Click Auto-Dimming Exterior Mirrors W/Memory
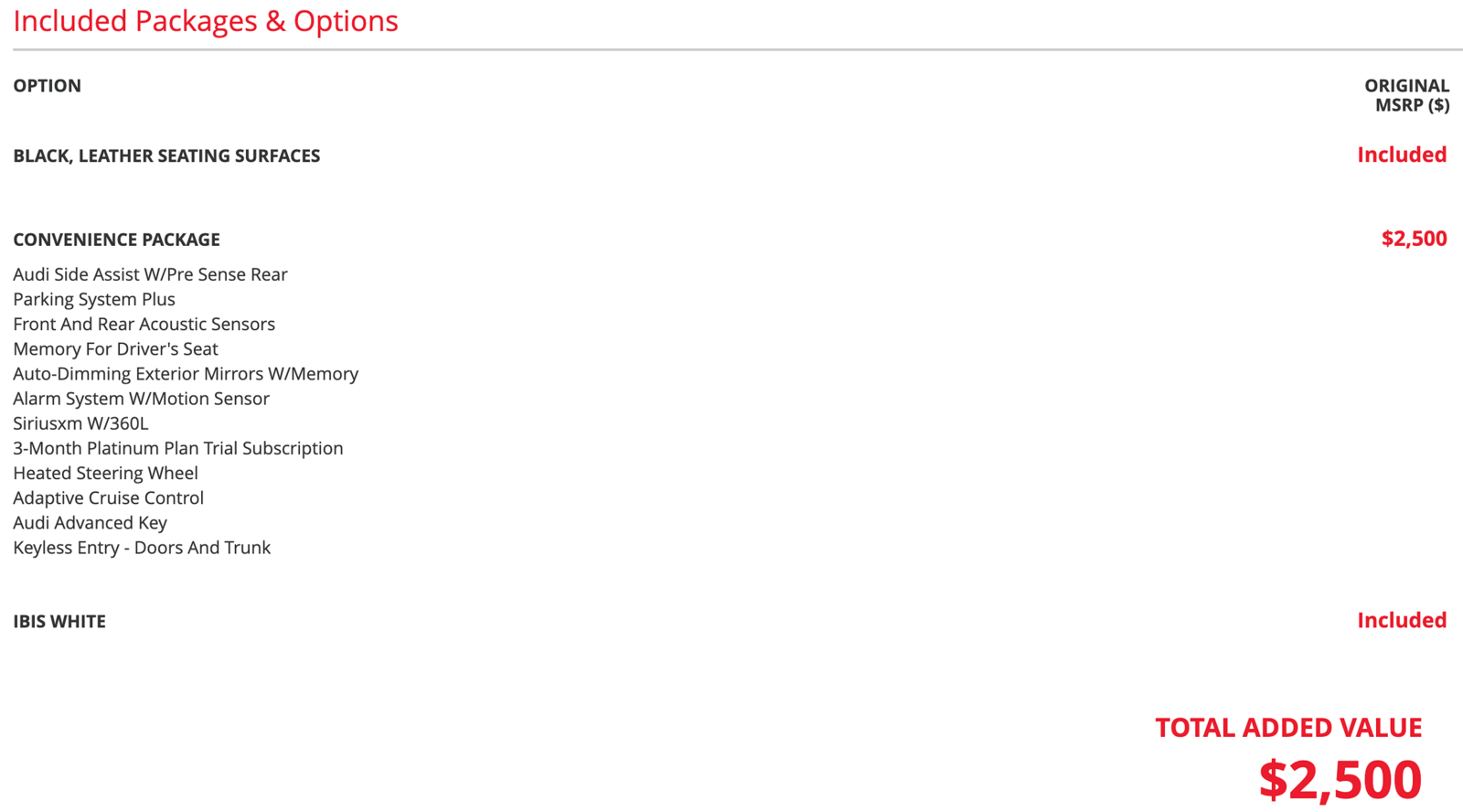Image resolution: width=1463 pixels, height=812 pixels. coord(186,373)
